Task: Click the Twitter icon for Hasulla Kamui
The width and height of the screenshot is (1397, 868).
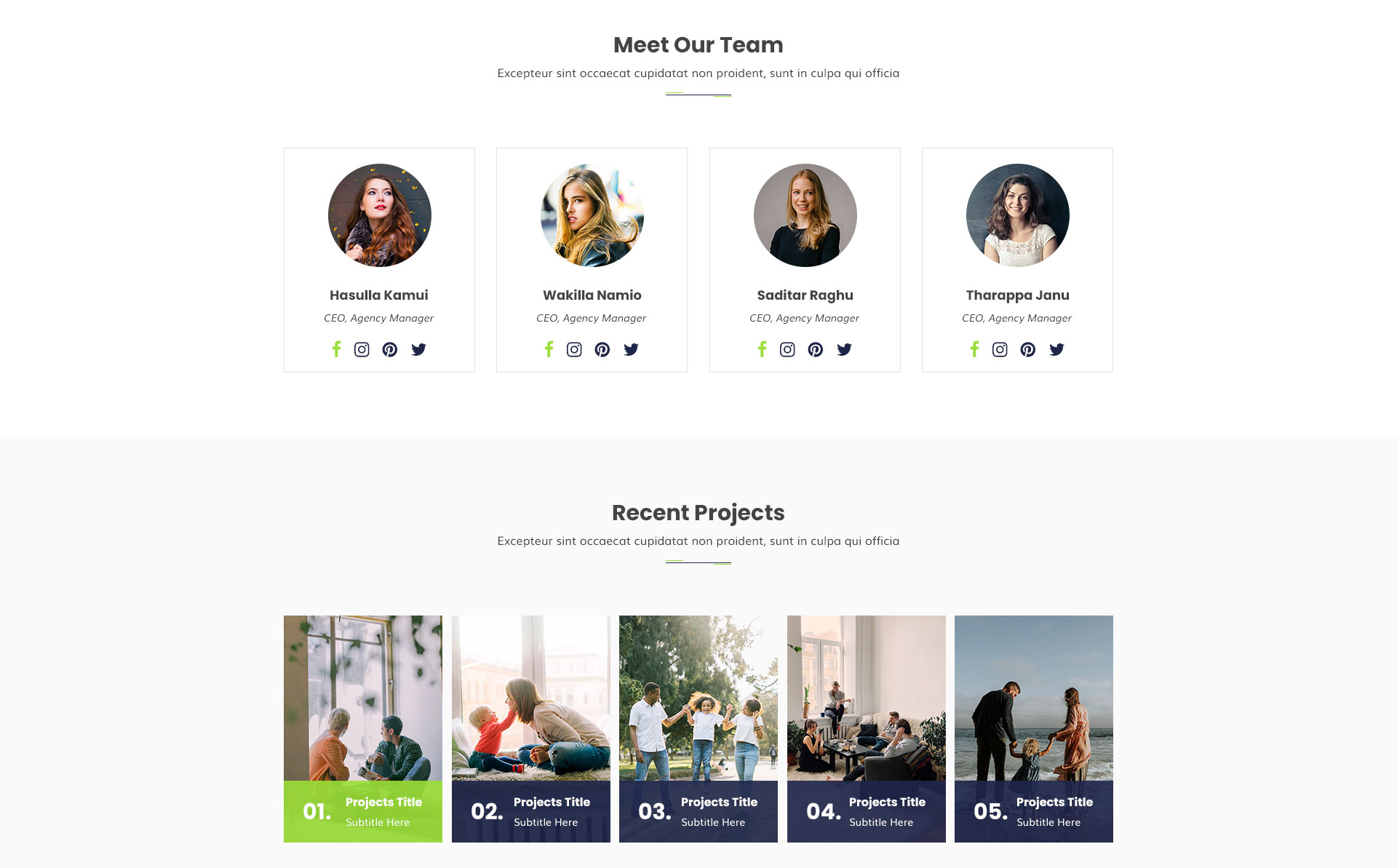Action: coord(418,349)
